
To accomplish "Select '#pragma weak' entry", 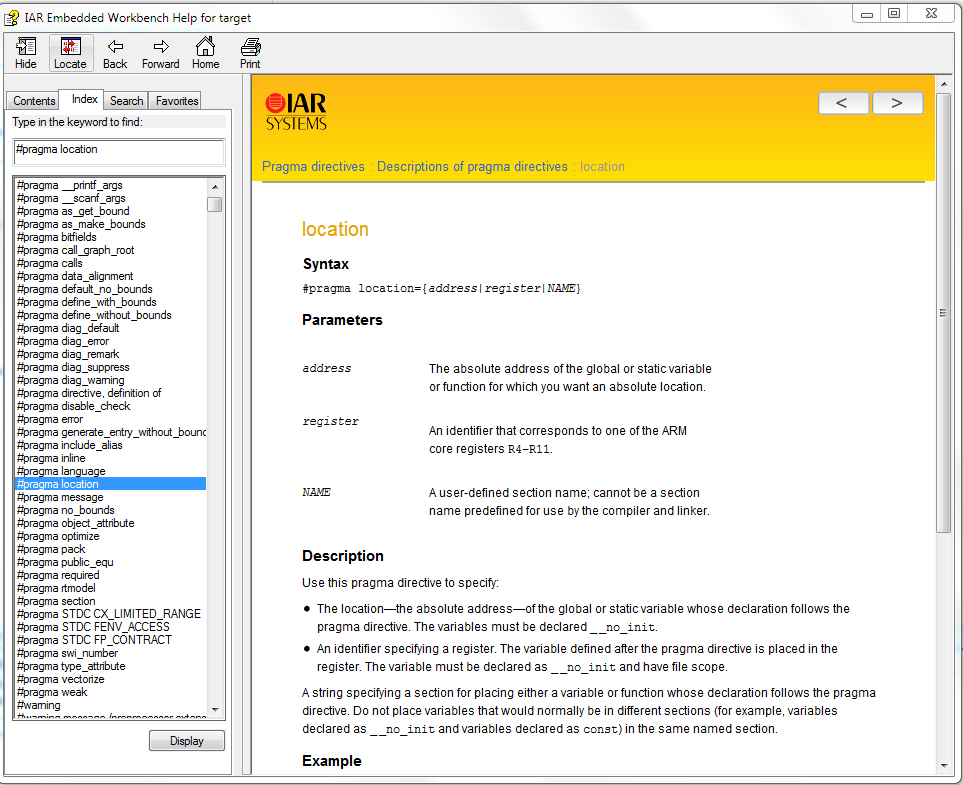I will tap(52, 692).
